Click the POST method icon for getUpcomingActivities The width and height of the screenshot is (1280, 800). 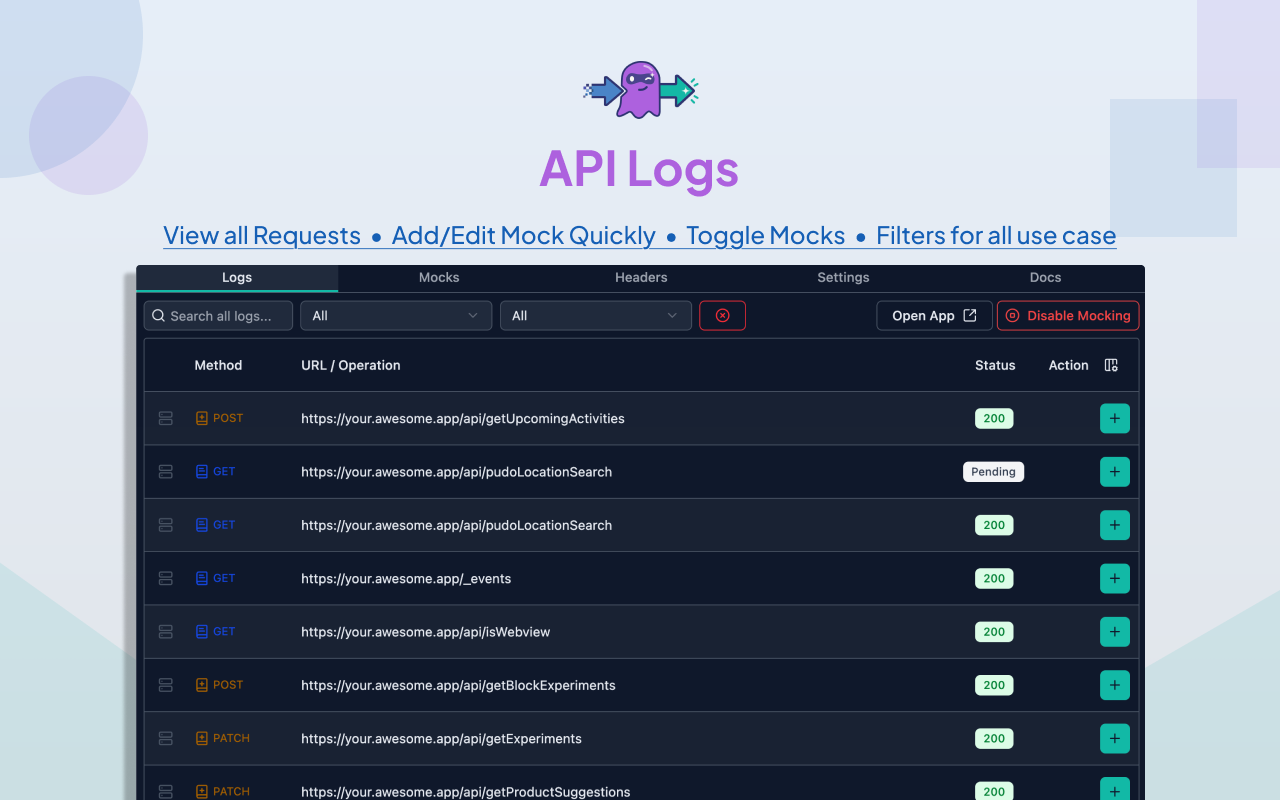tap(202, 418)
